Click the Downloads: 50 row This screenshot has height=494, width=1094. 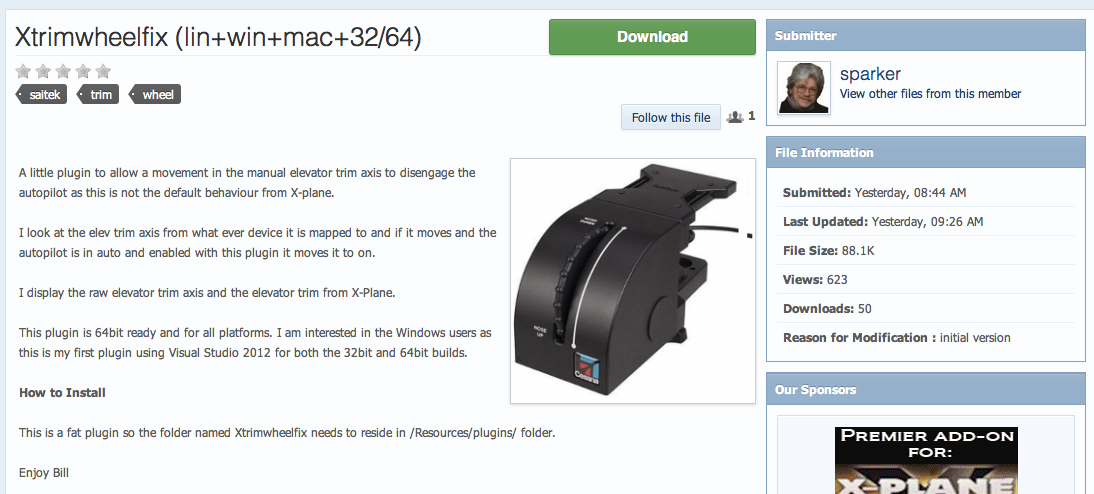pyautogui.click(x=926, y=308)
